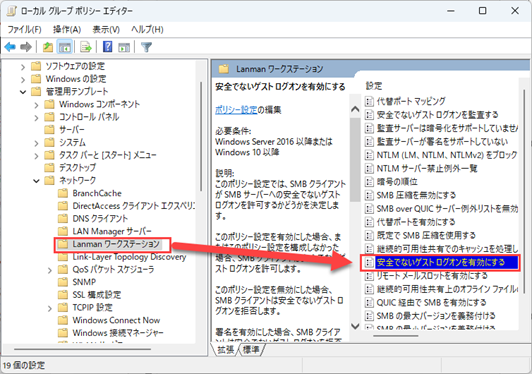
Task: Open the ファイル(F) menu
Action: point(24,30)
